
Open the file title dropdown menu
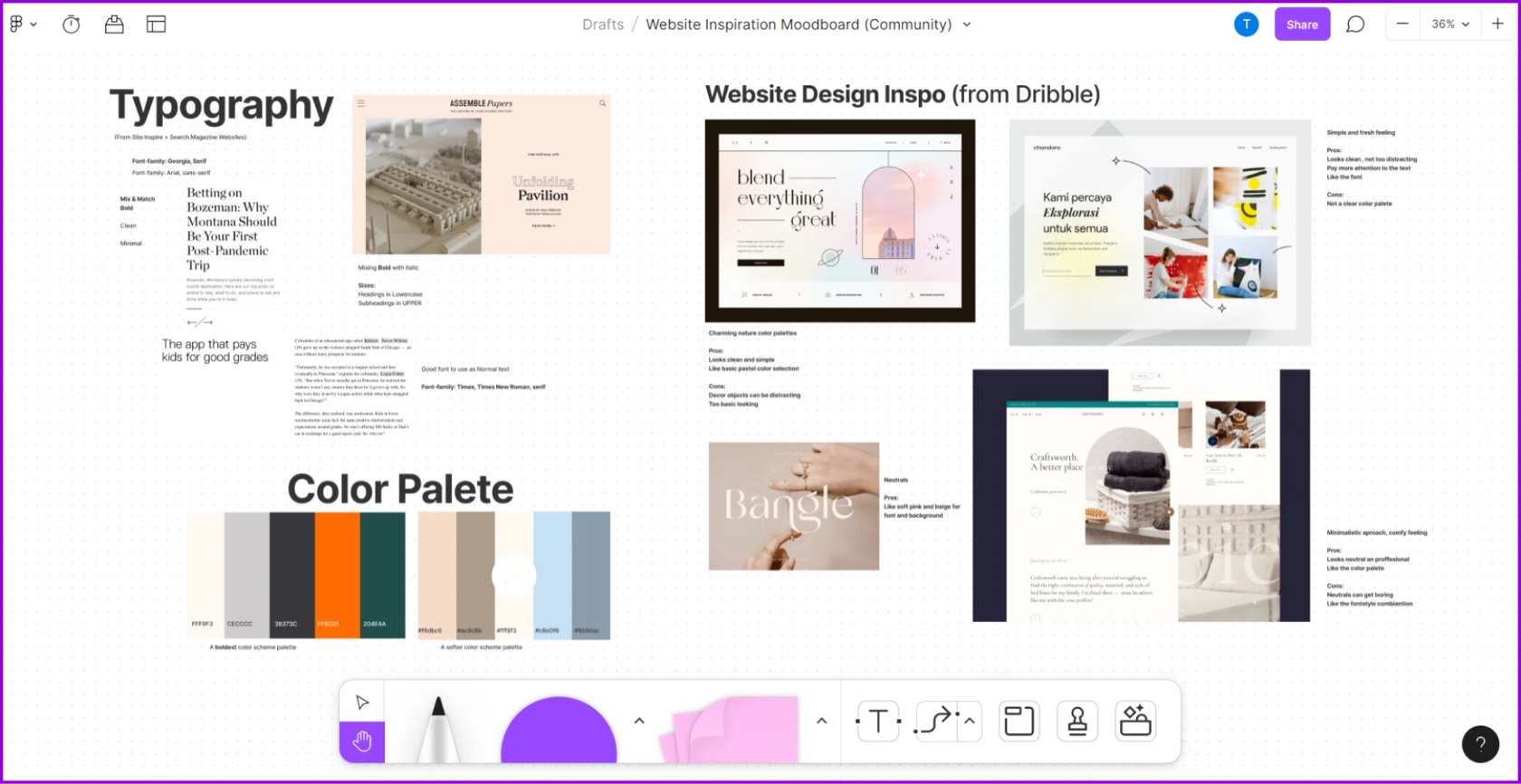[x=967, y=24]
